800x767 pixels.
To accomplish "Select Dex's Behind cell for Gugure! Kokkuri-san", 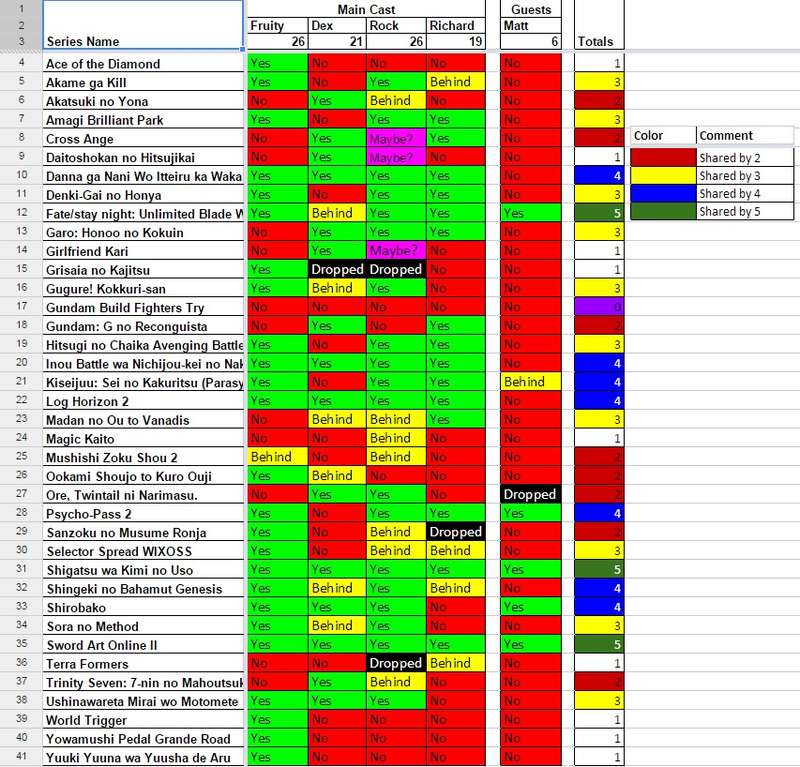I will (337, 288).
